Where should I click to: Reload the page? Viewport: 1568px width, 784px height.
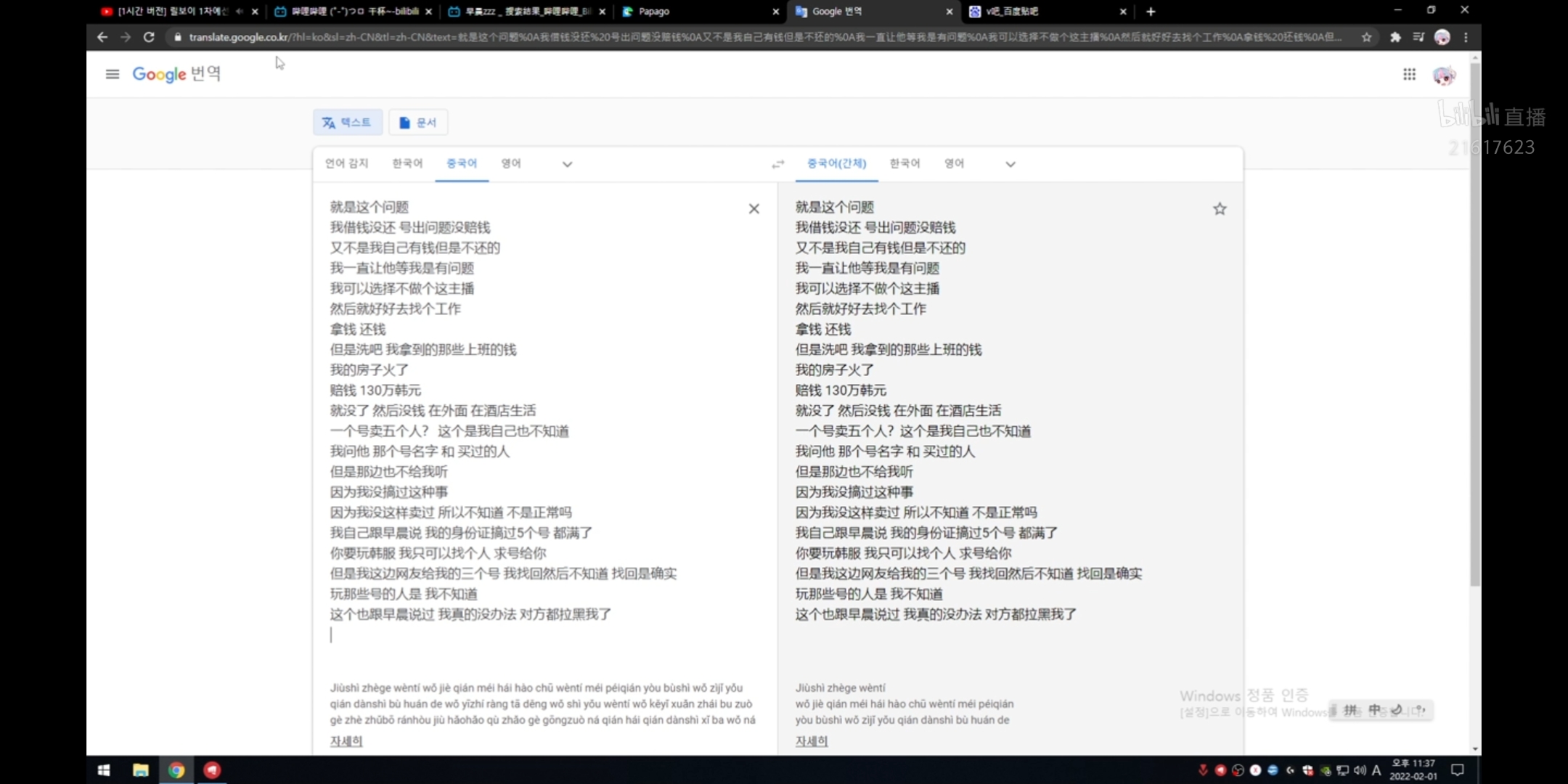click(x=149, y=37)
